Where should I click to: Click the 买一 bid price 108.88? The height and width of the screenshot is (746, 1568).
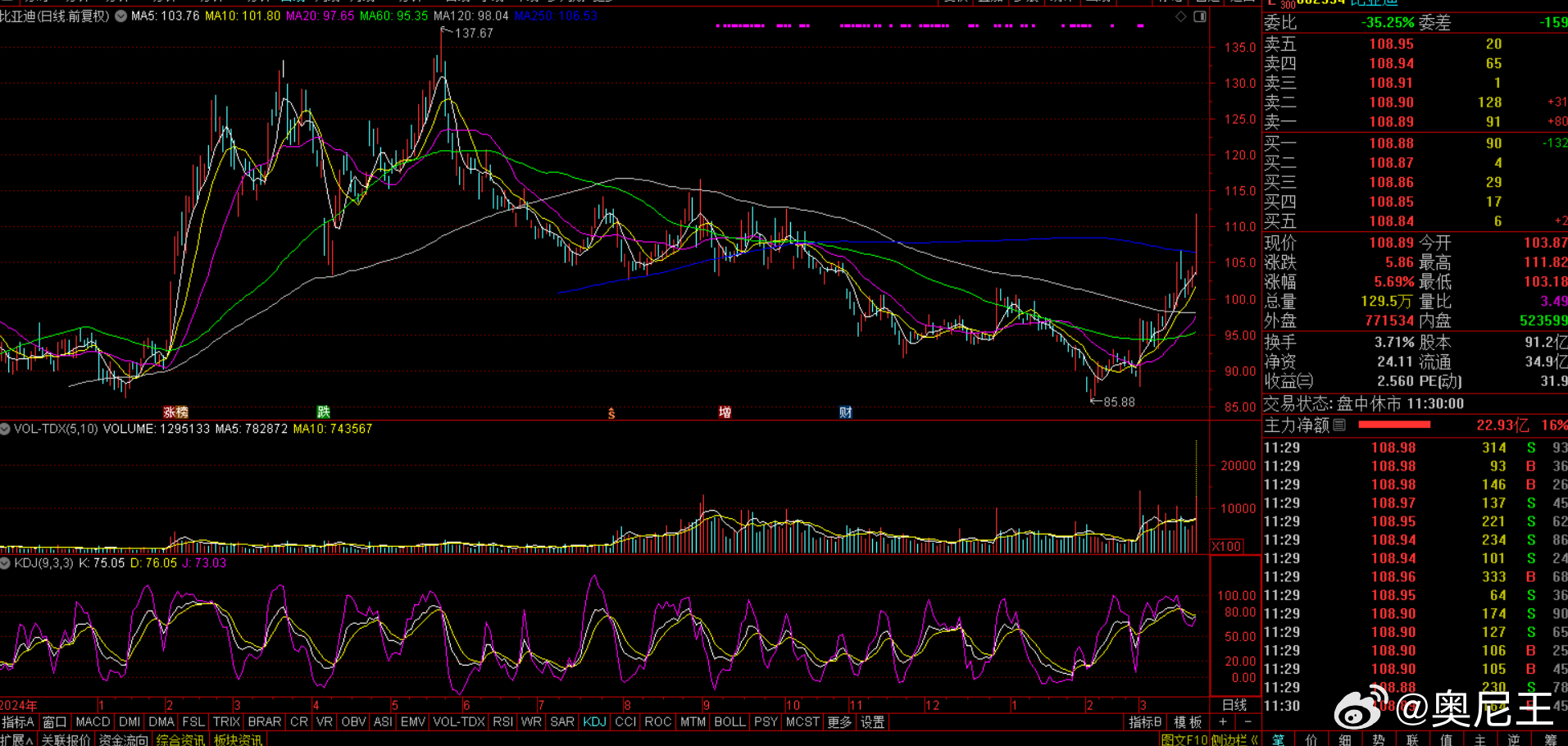(x=1391, y=143)
